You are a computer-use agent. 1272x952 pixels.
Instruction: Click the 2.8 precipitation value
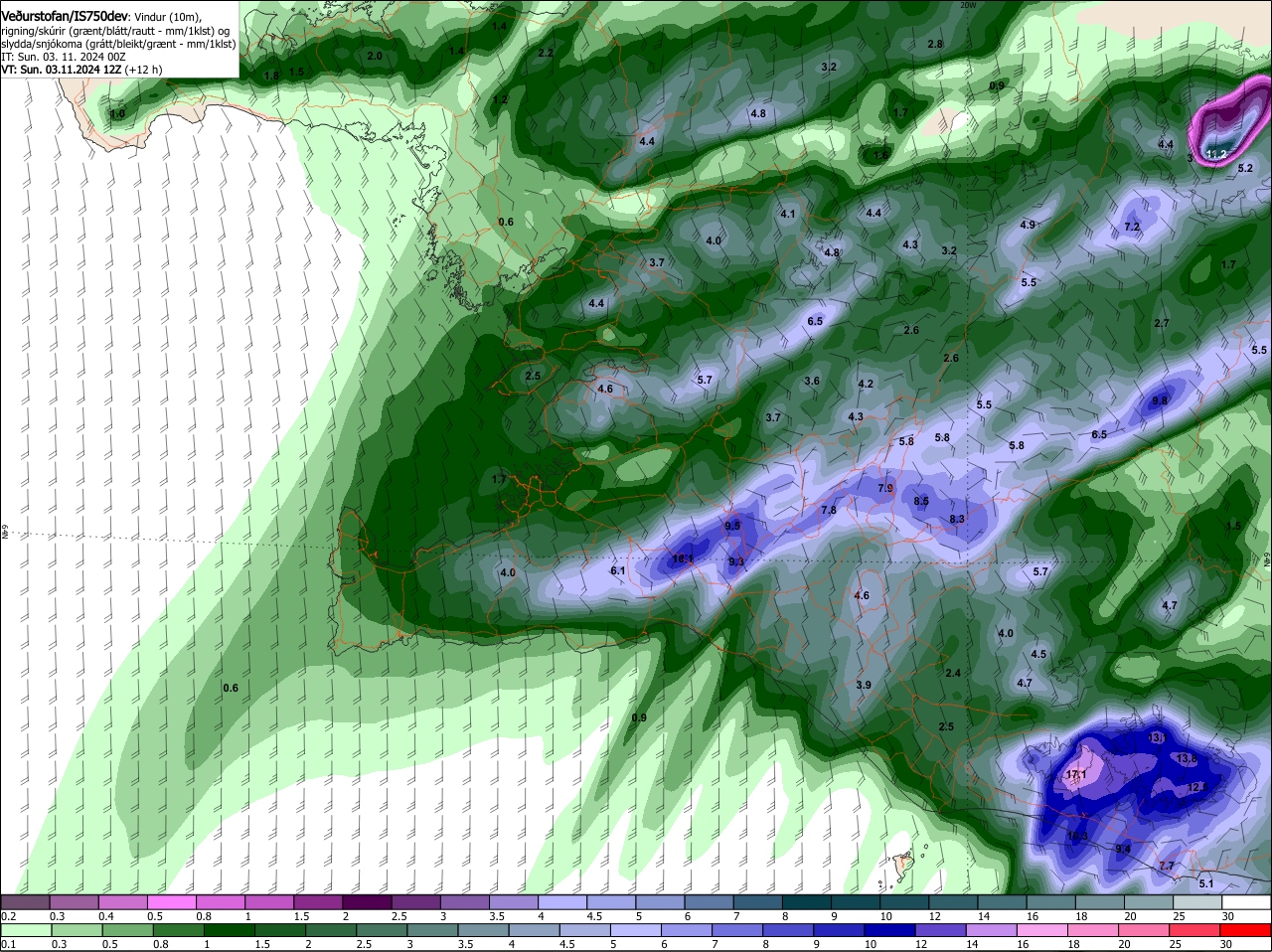pyautogui.click(x=935, y=44)
